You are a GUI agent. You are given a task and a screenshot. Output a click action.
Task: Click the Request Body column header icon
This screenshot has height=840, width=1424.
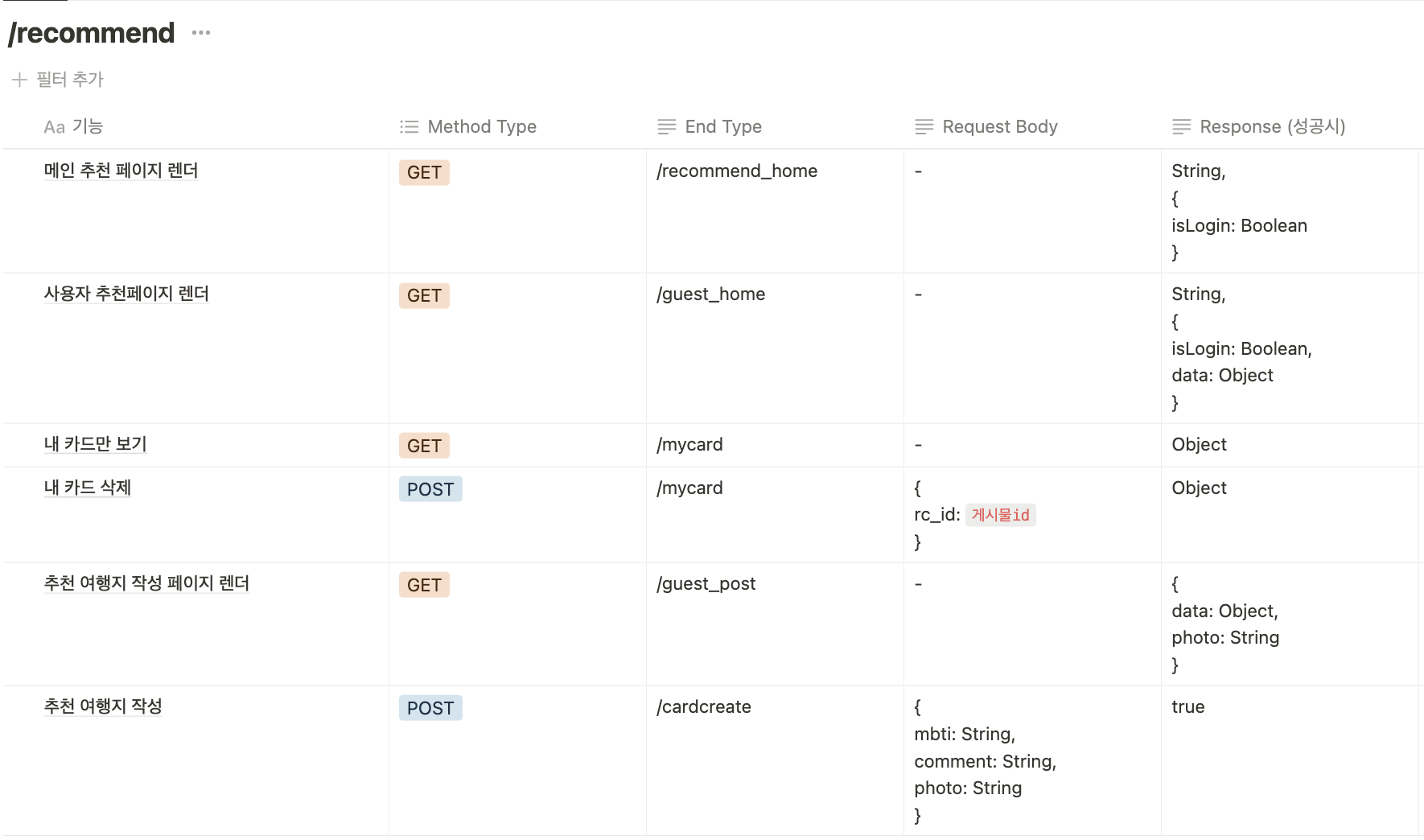pyautogui.click(x=924, y=126)
